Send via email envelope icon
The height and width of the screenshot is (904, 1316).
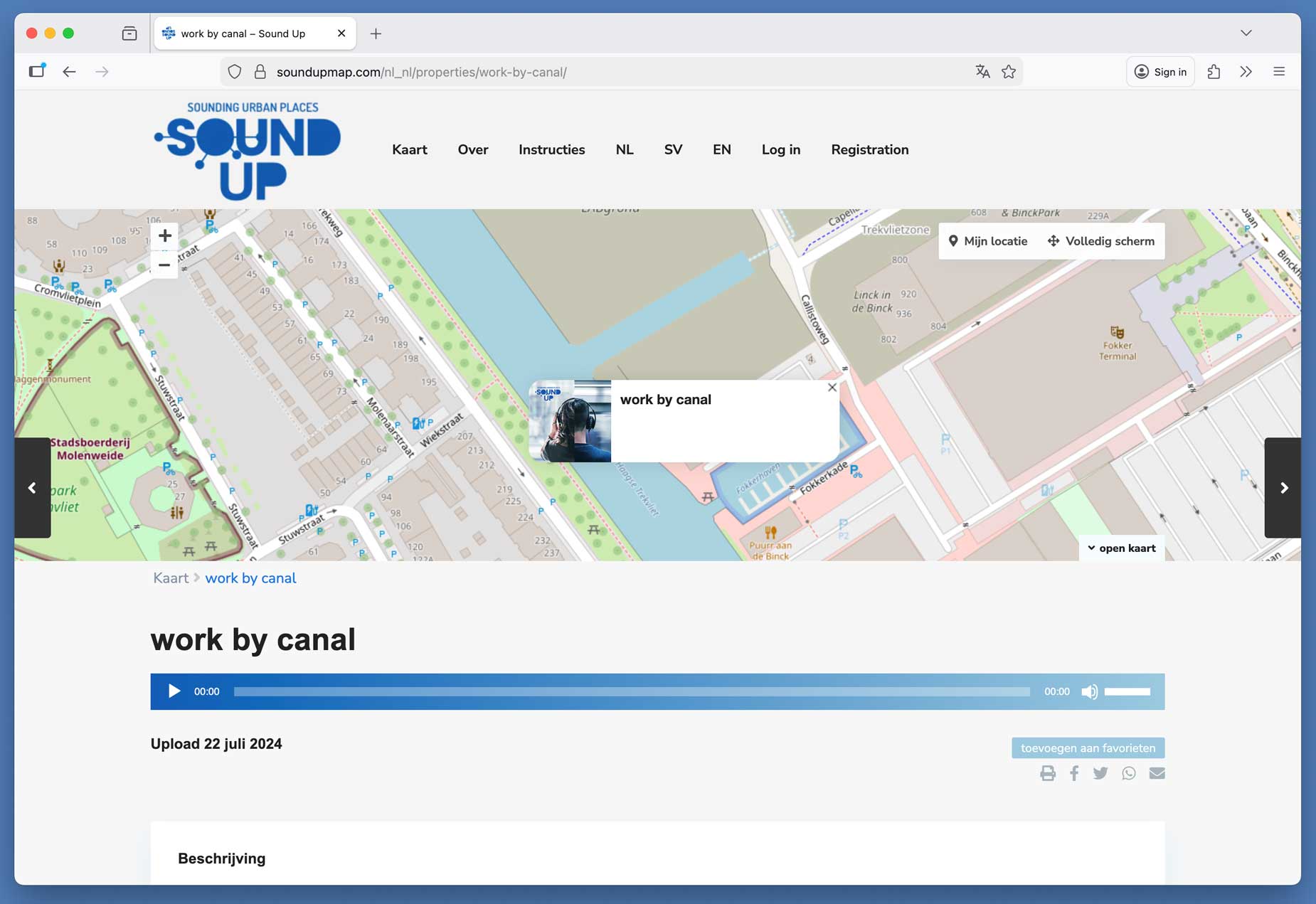click(1157, 773)
